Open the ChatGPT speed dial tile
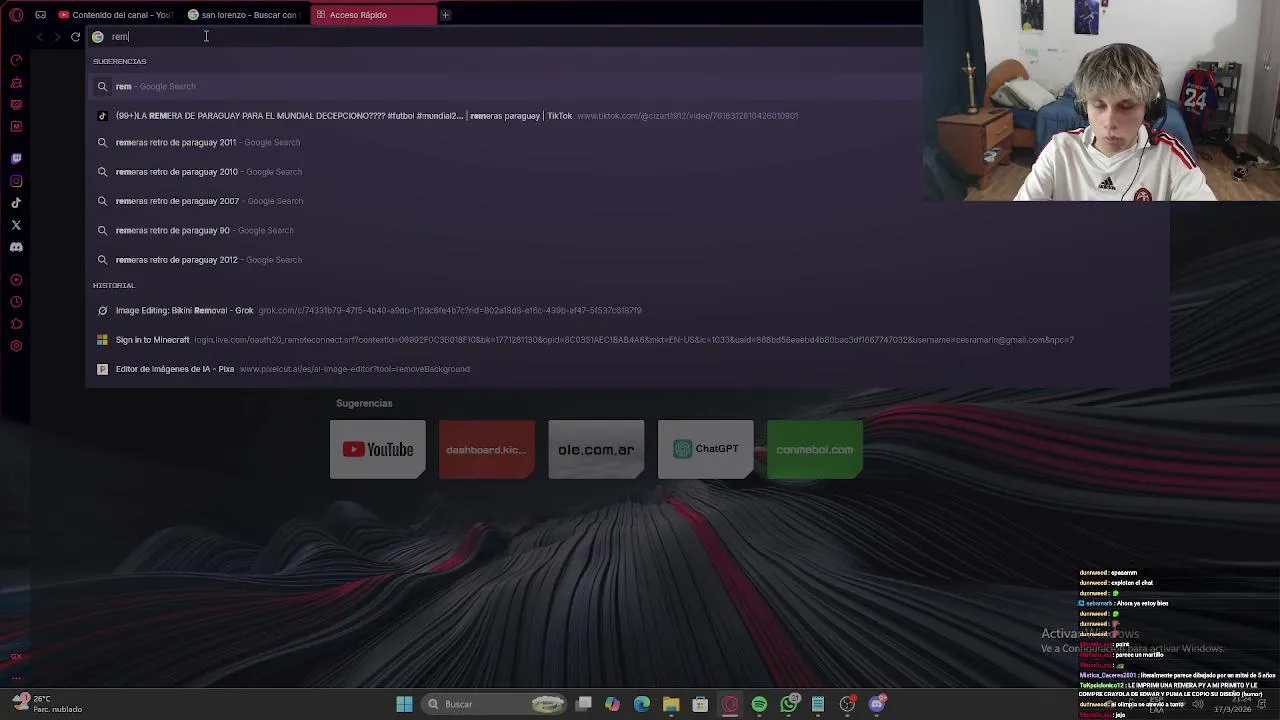Screen dimensions: 1280x720 (706, 449)
